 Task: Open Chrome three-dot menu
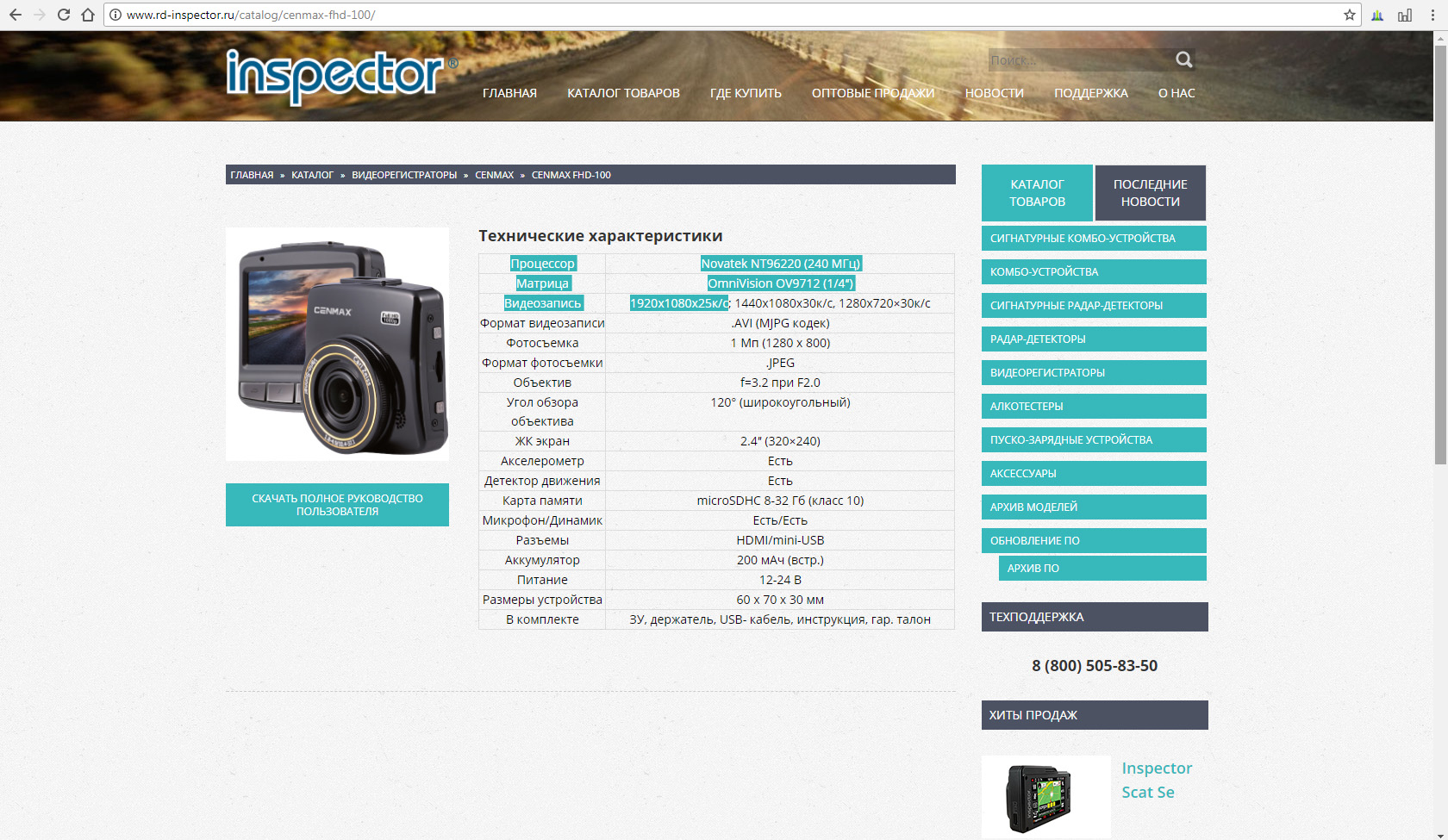click(x=1432, y=15)
